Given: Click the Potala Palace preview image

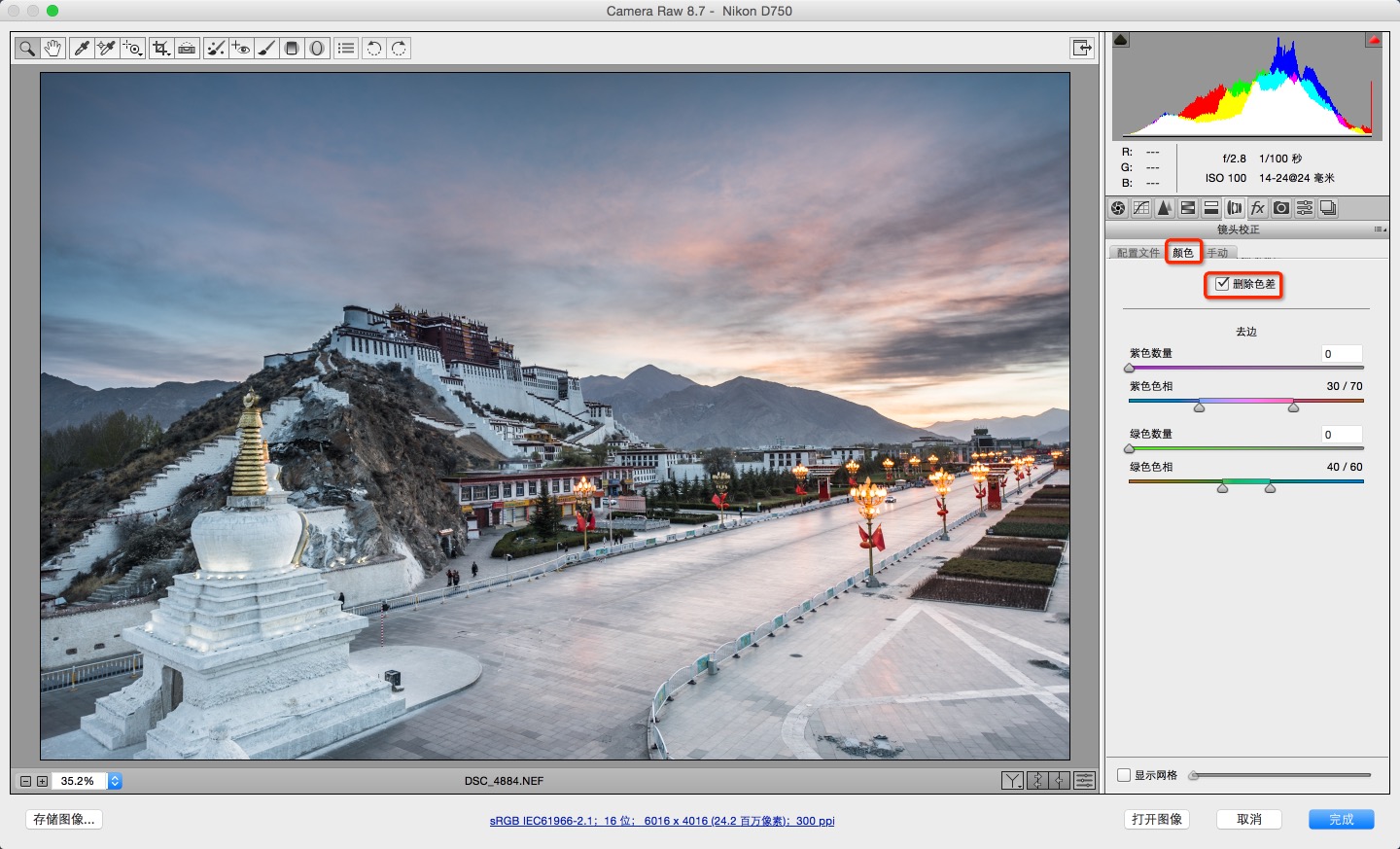Looking at the screenshot, I should click(555, 416).
